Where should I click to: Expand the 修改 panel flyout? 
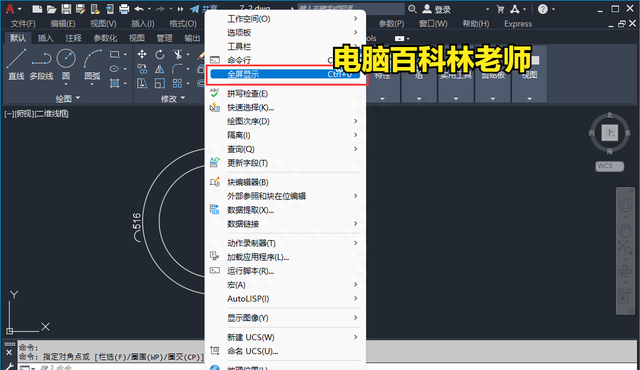click(173, 98)
